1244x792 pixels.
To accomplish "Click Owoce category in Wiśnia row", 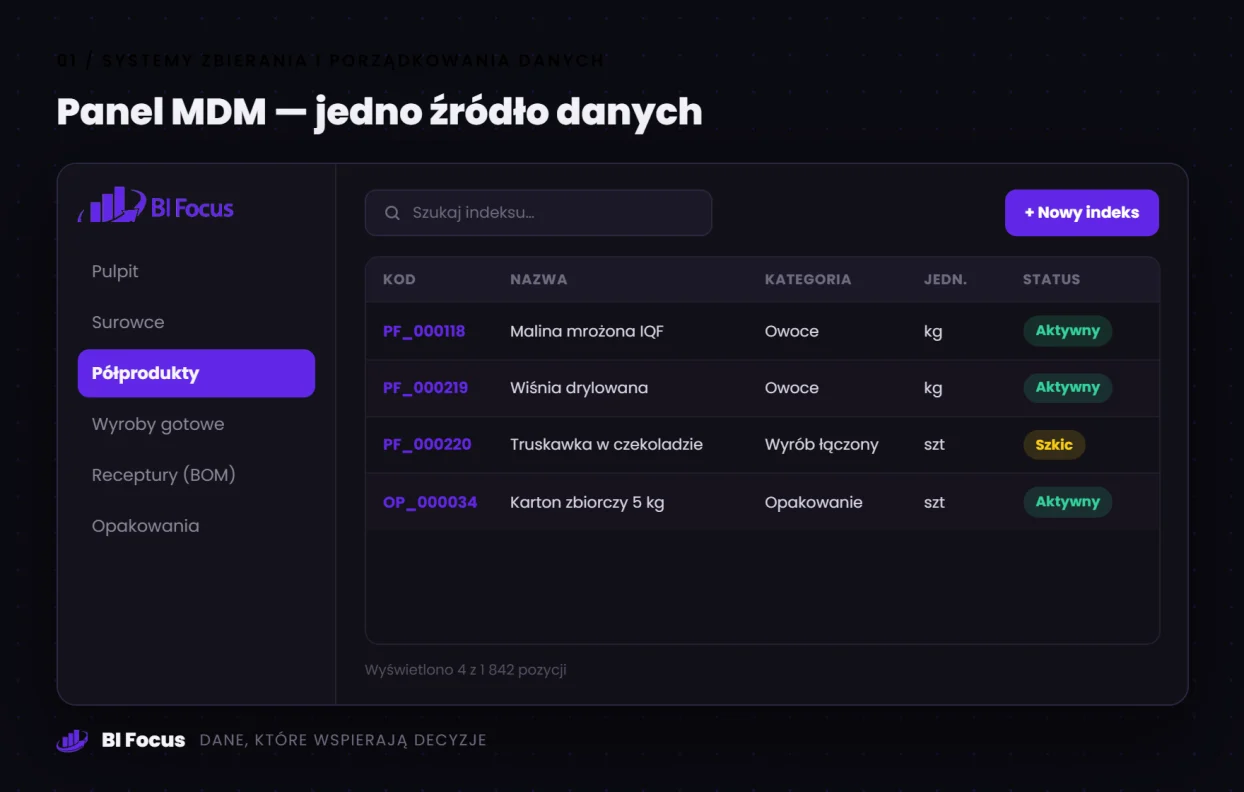I will pyautogui.click(x=792, y=388).
